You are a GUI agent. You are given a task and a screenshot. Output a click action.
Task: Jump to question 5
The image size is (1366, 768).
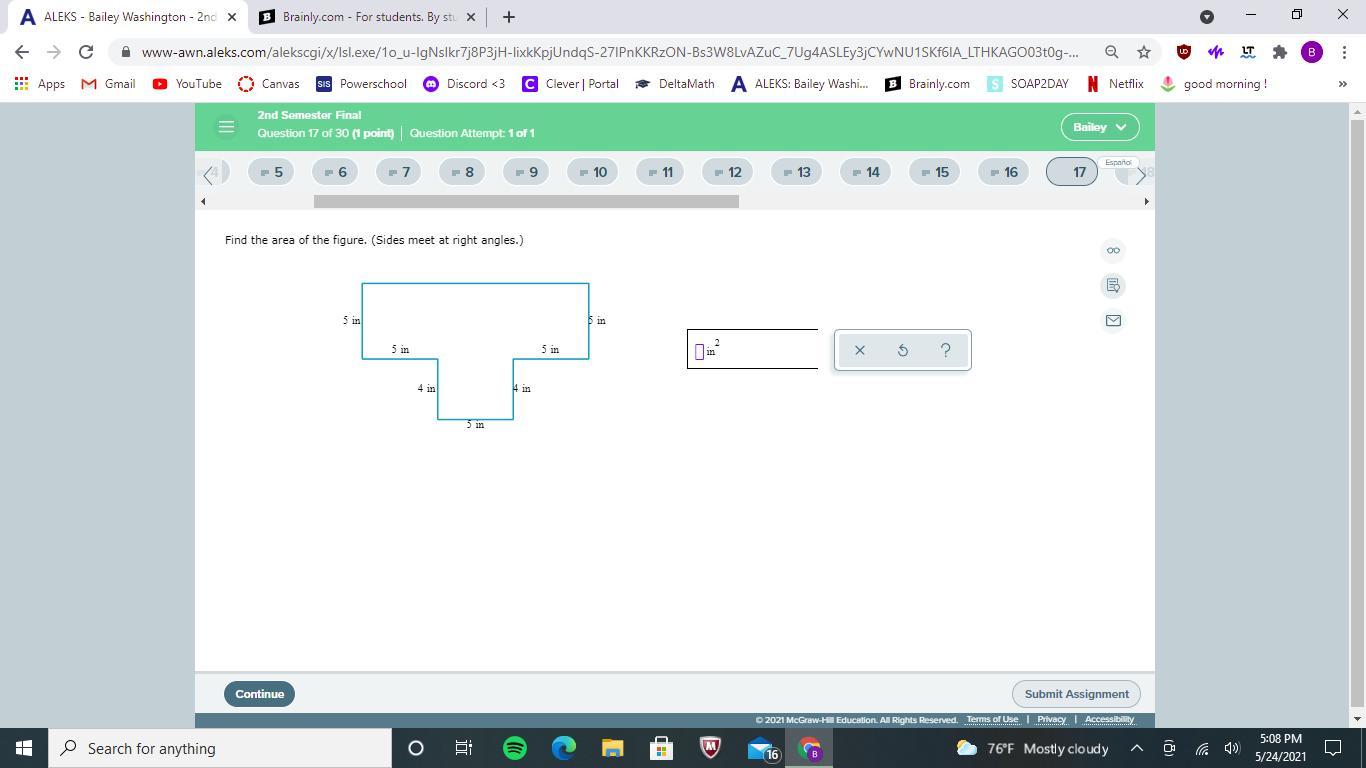[272, 172]
